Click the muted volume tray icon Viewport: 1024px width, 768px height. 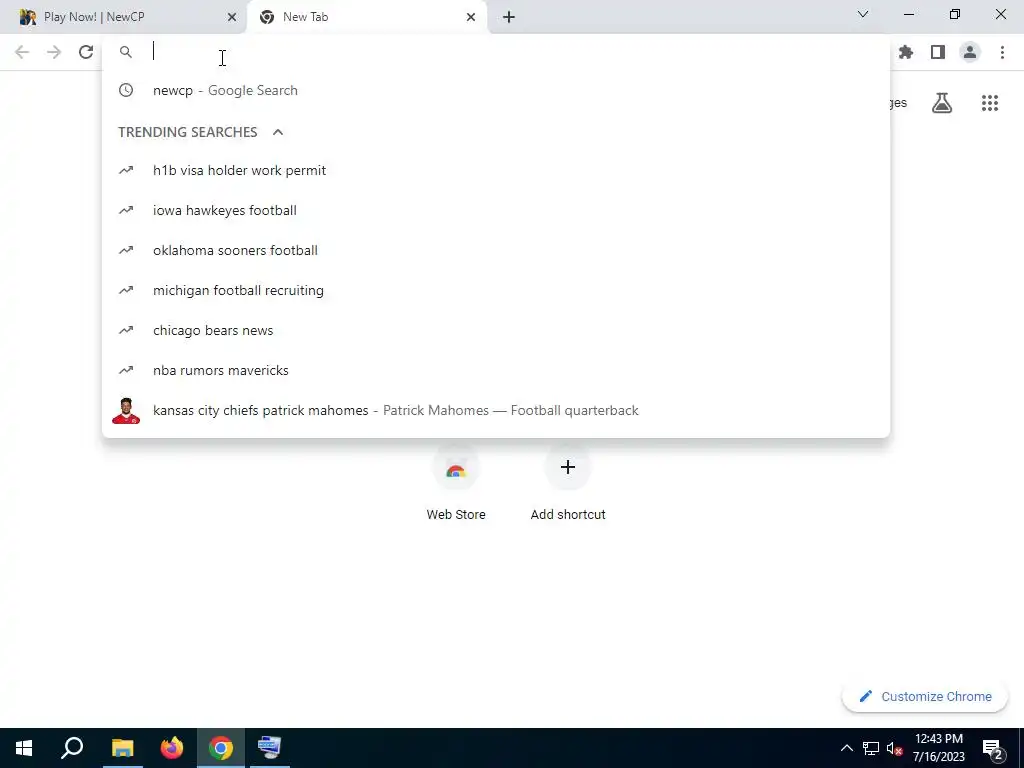coord(894,748)
